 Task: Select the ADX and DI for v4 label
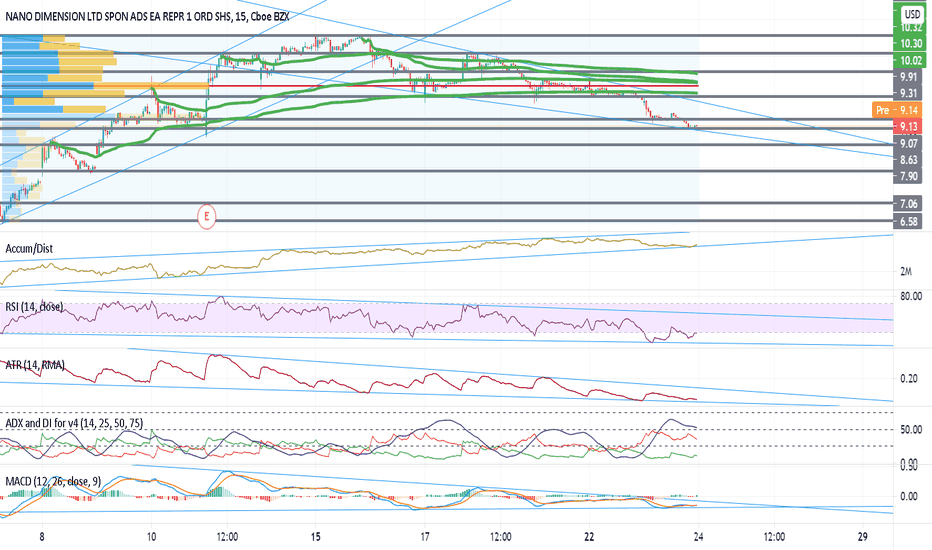(x=74, y=423)
